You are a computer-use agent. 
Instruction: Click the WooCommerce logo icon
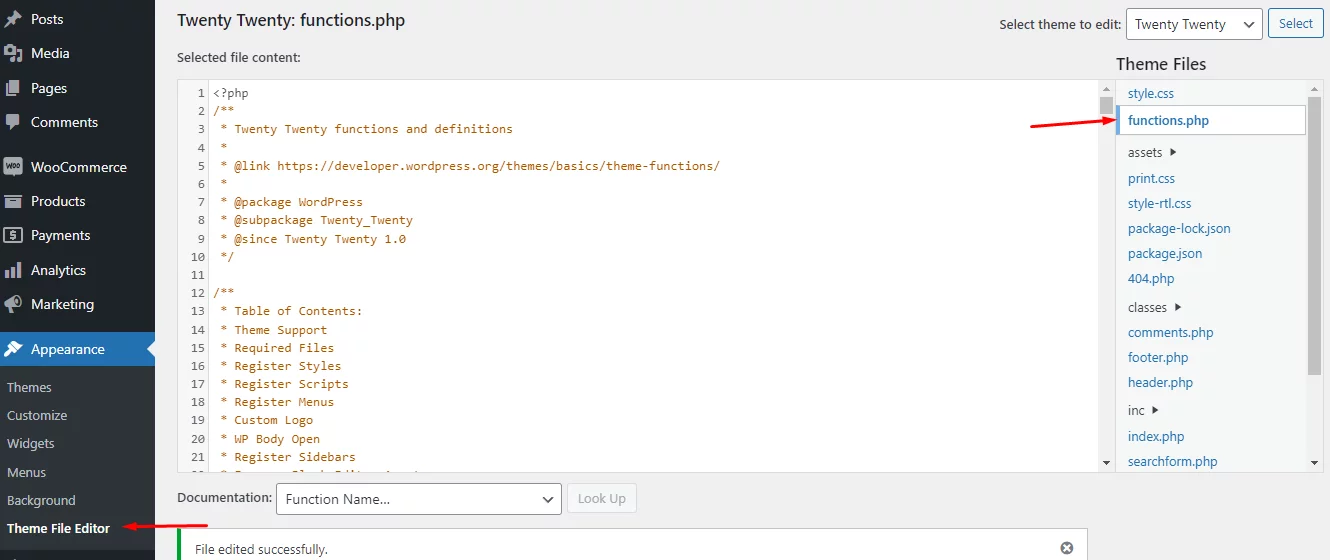[x=13, y=167]
